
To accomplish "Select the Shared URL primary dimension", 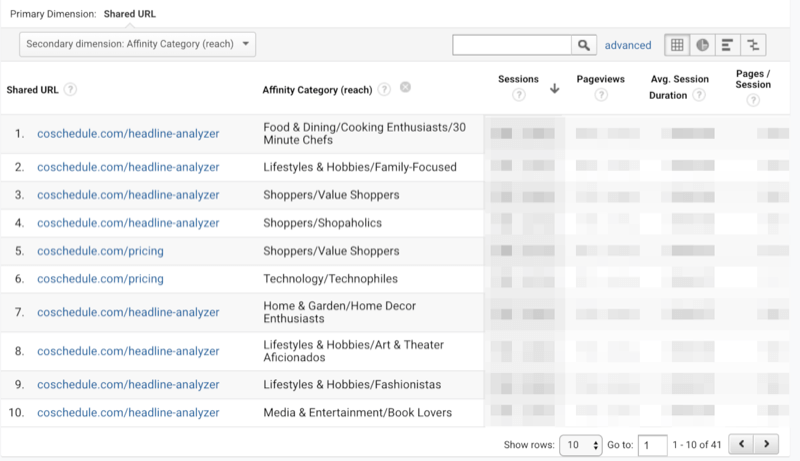I will 130,14.
